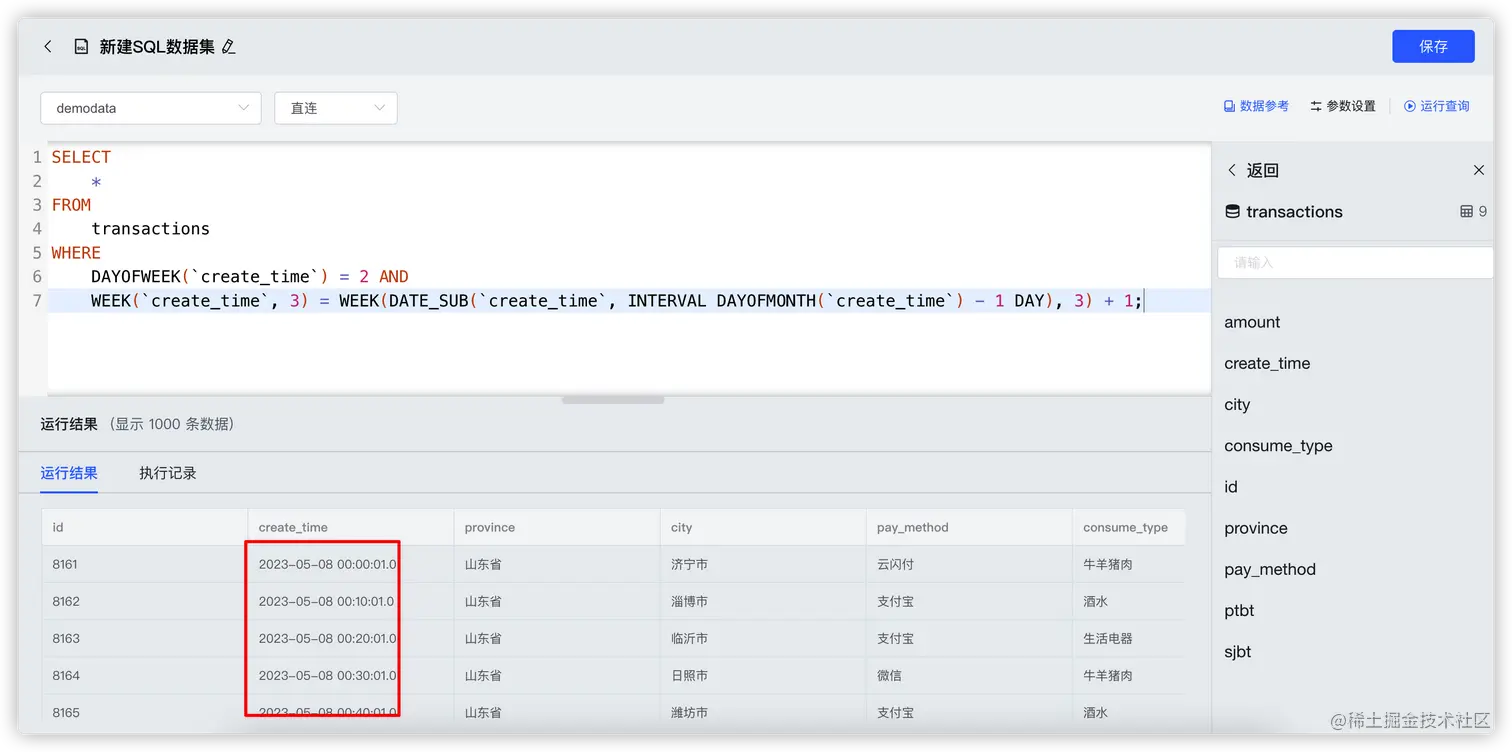Screen dimensions: 1512x752
Task: Click cell with id 8161
Action: (x=144, y=564)
